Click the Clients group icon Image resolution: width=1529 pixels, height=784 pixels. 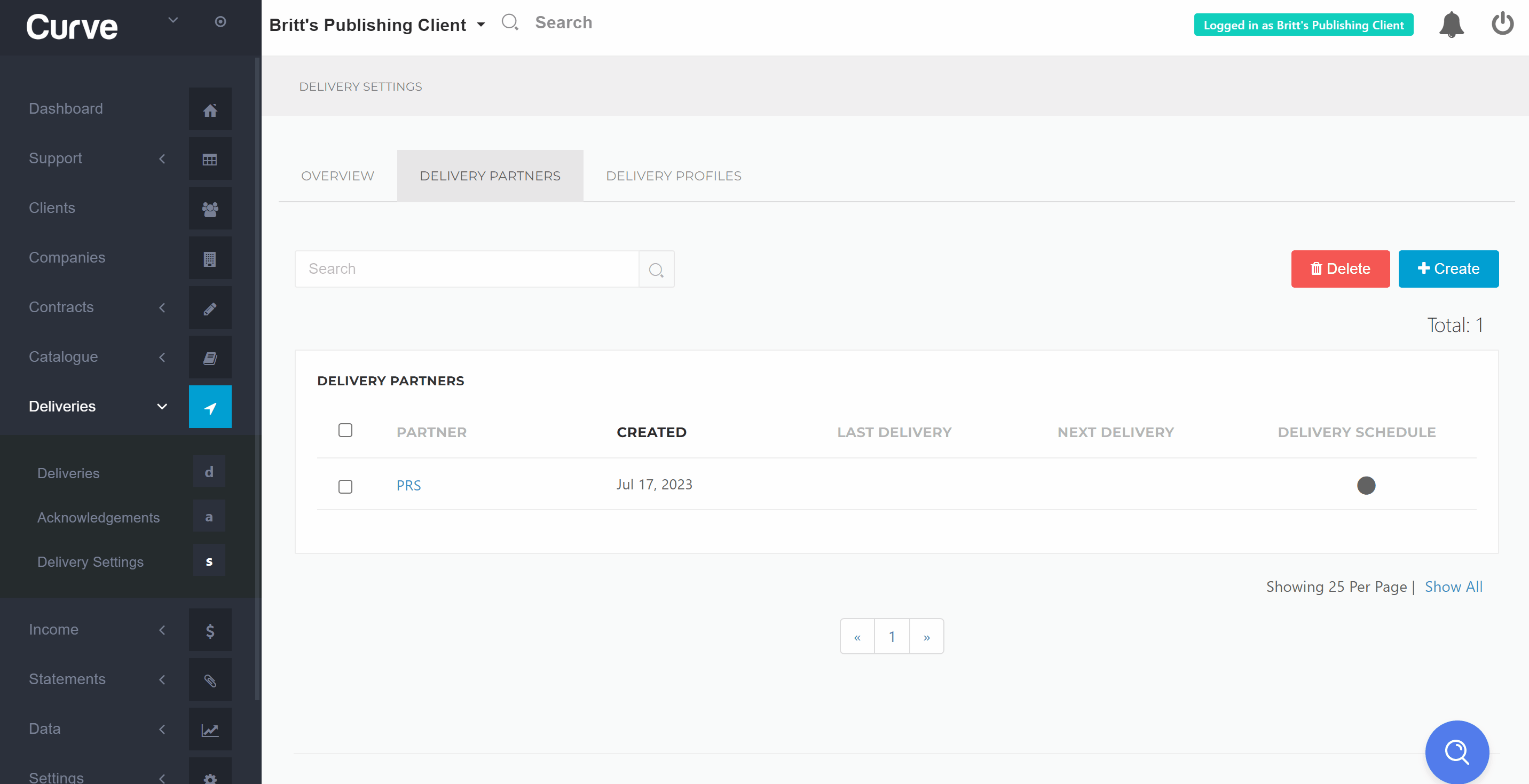[x=210, y=209]
